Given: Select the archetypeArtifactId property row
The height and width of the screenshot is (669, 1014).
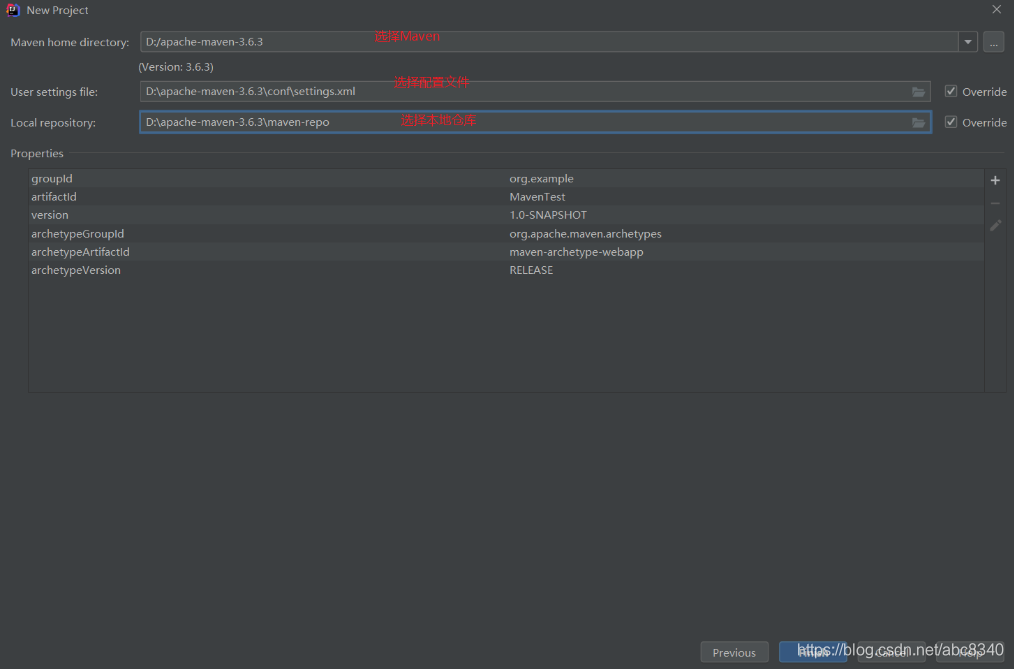Looking at the screenshot, I should [x=506, y=251].
